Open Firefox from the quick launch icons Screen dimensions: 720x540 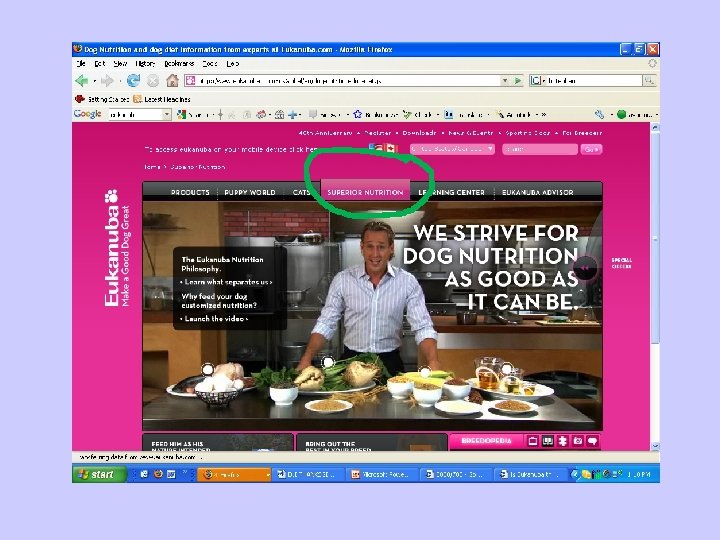(x=158, y=474)
